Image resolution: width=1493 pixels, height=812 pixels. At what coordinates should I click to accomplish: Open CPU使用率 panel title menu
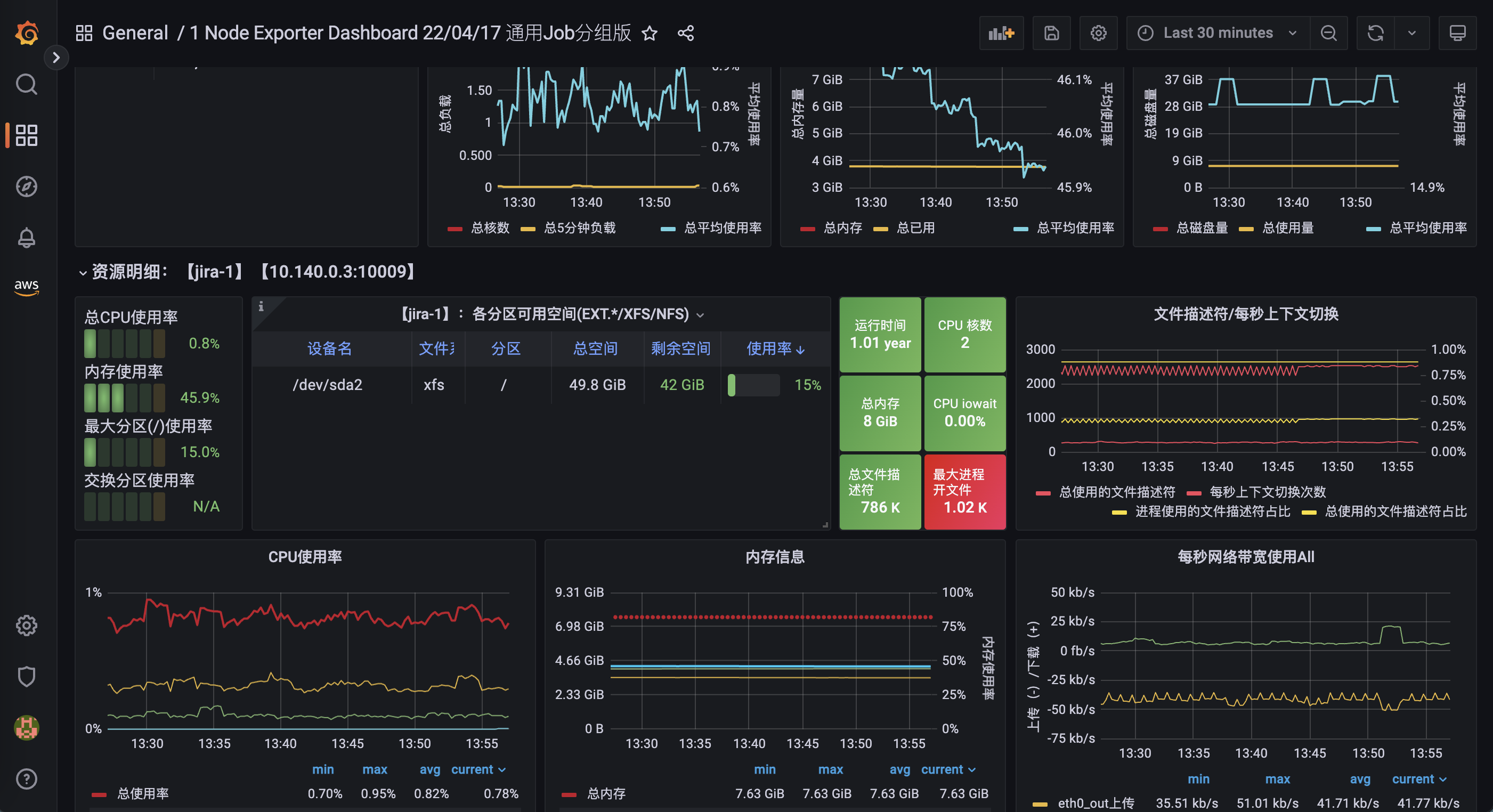(x=305, y=557)
